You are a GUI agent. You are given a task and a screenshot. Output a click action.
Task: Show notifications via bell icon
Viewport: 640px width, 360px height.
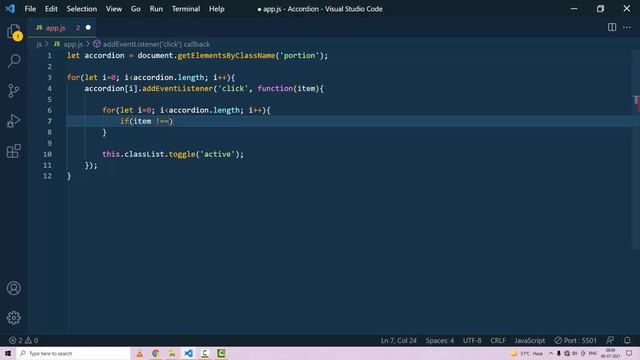point(627,340)
